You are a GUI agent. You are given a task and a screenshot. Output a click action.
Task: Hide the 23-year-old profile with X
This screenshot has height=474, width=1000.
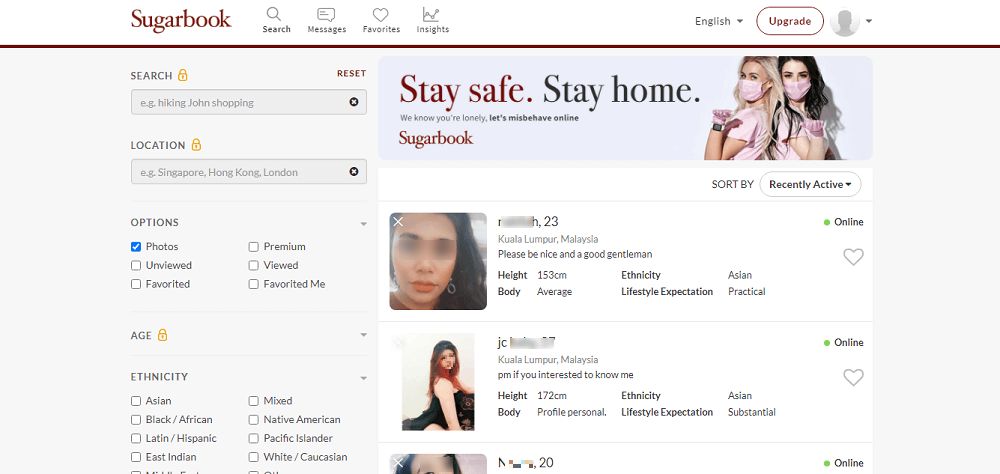point(398,221)
